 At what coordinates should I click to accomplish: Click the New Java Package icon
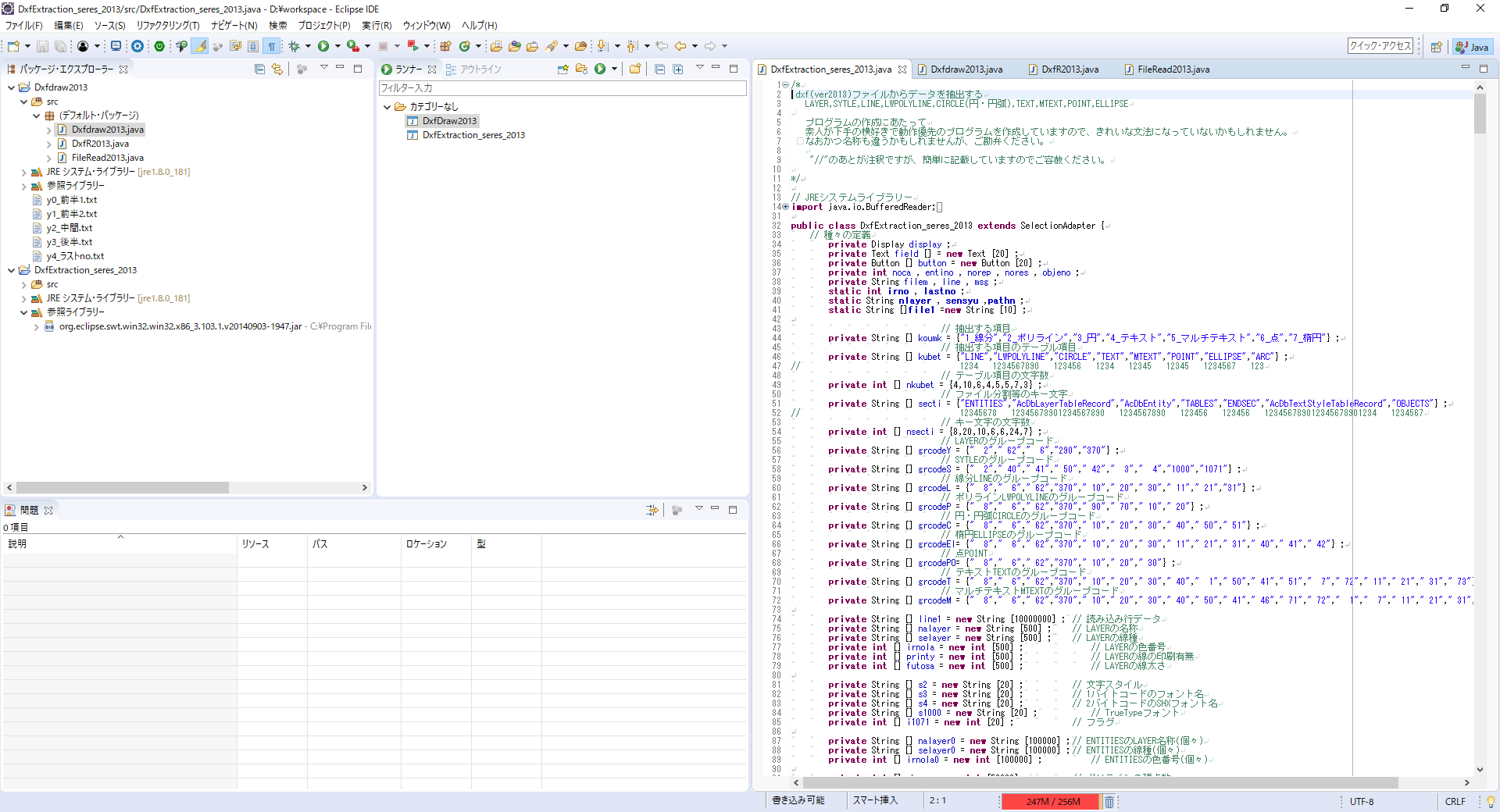(446, 47)
